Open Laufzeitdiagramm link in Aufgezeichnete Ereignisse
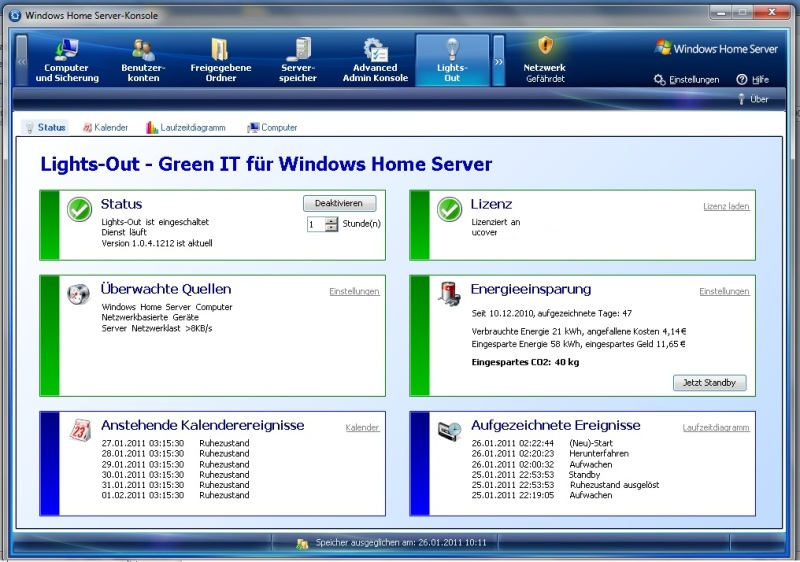800x562 pixels. pyautogui.click(x=716, y=427)
